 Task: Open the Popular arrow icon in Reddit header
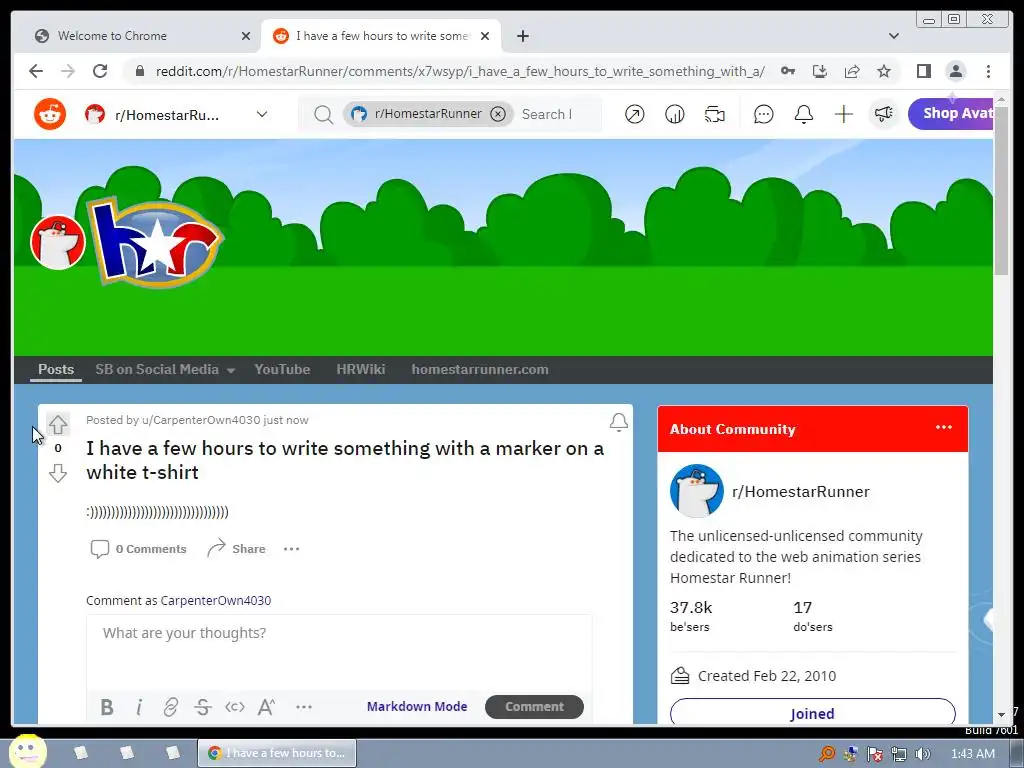click(x=634, y=114)
